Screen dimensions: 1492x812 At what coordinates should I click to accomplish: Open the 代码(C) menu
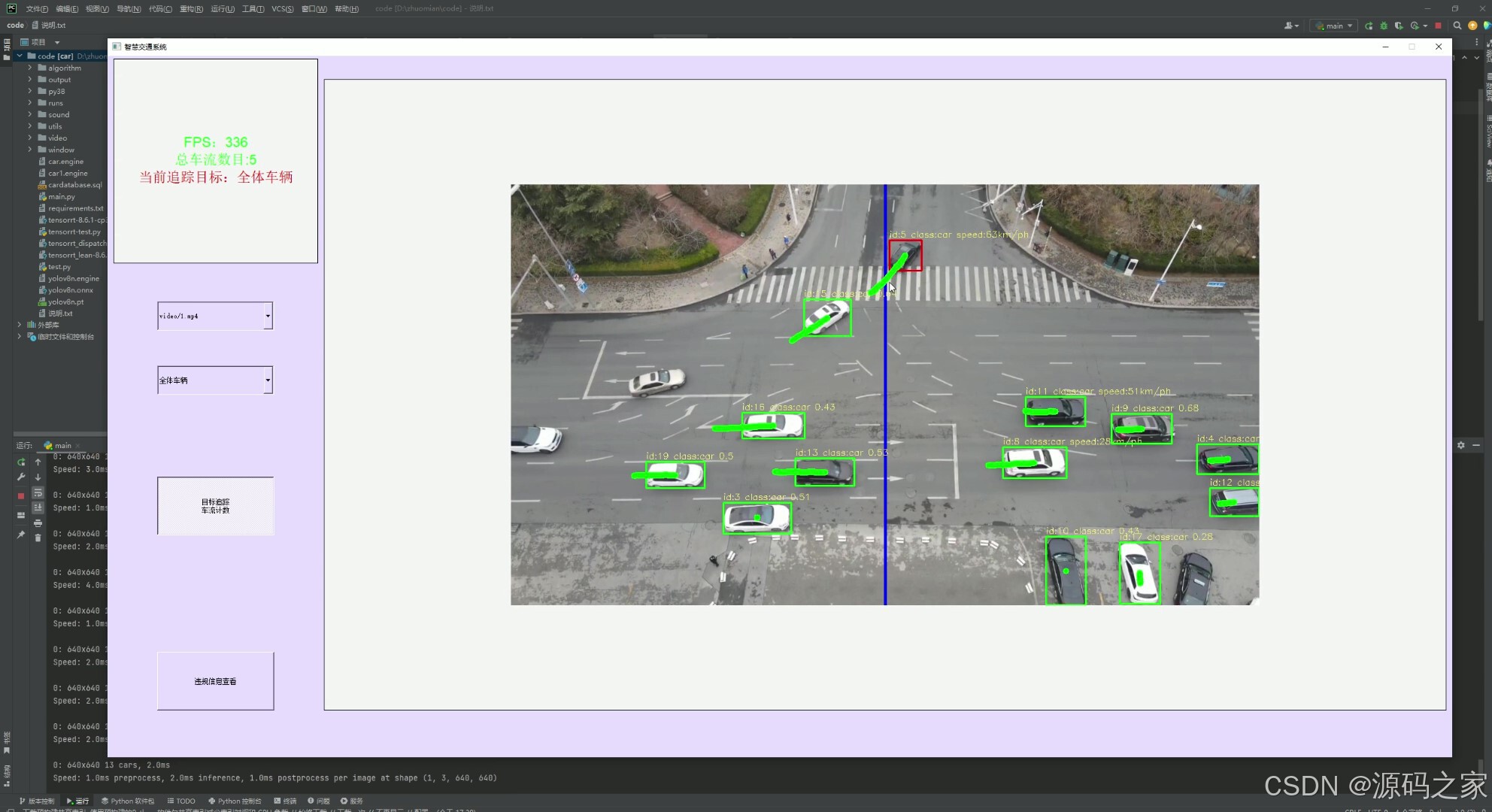coord(160,9)
